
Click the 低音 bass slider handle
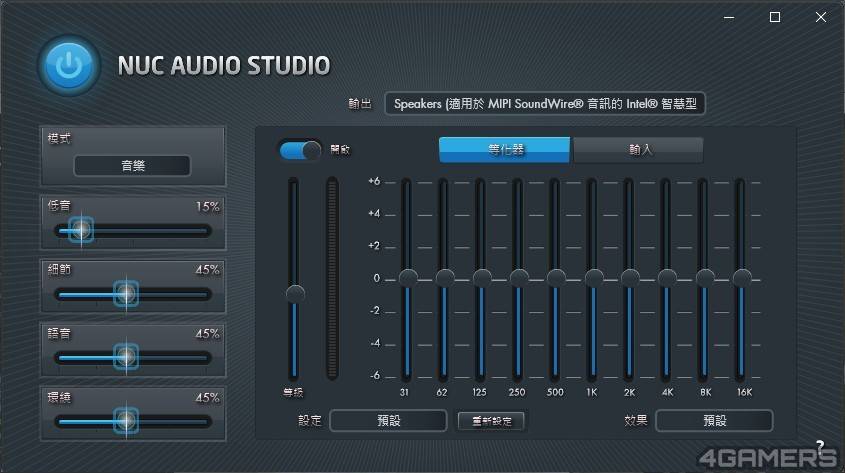point(81,230)
